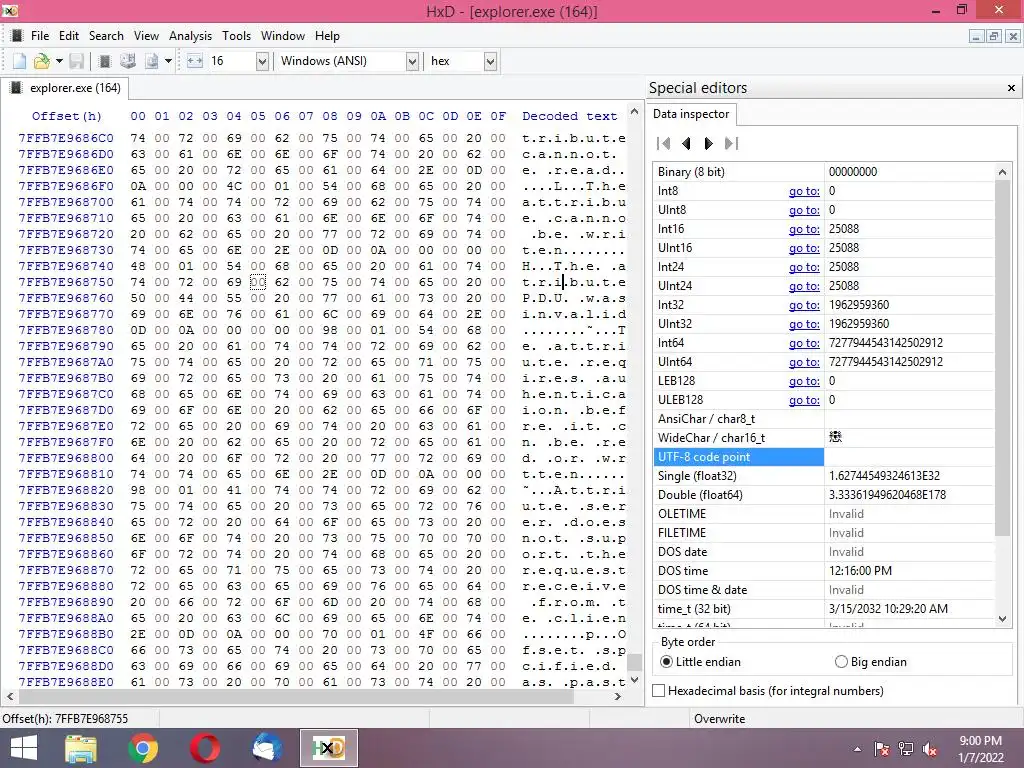Open Google Chrome from the taskbar
Viewport: 1024px width, 768px height.
[x=143, y=748]
